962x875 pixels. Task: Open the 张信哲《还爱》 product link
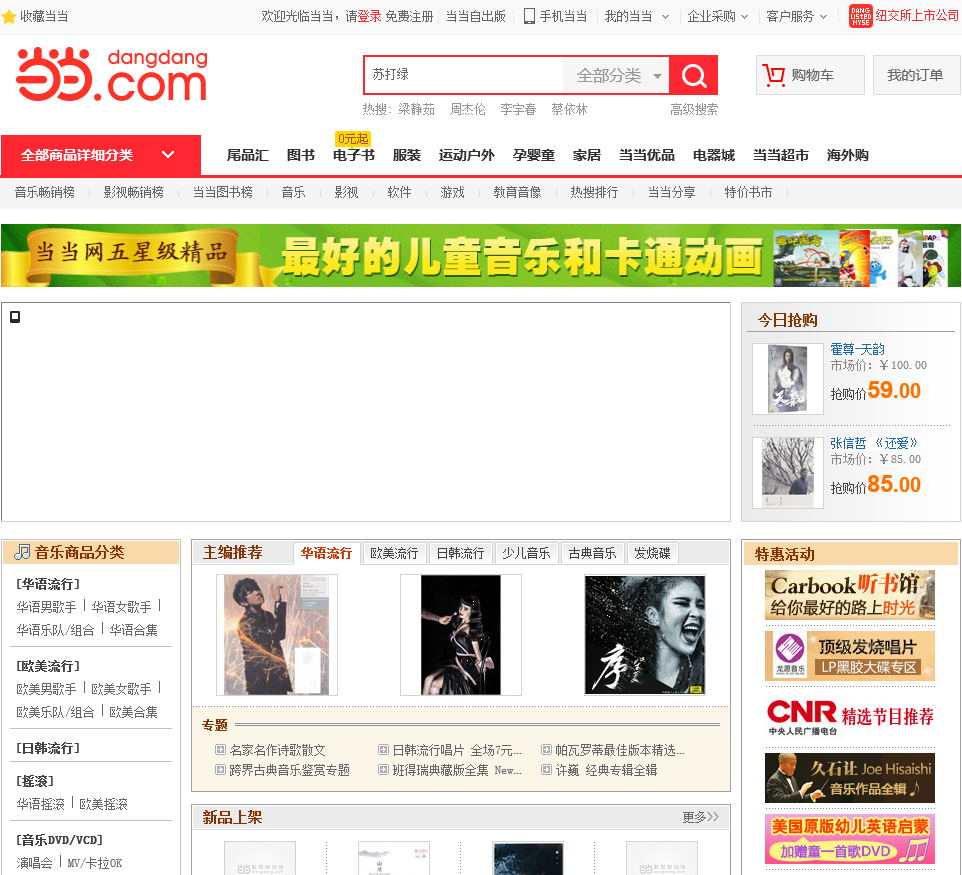[x=874, y=443]
